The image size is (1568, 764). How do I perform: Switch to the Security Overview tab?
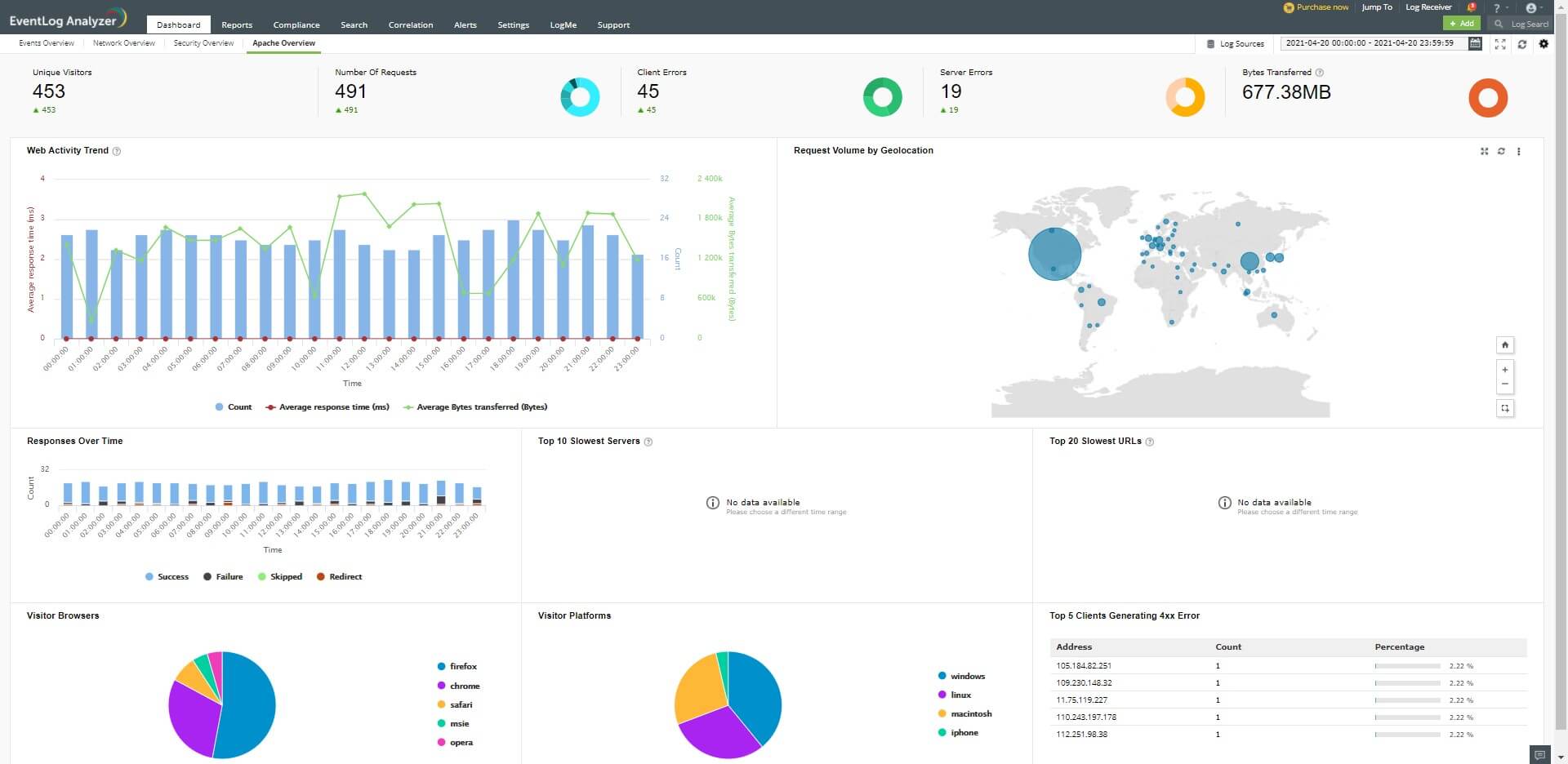point(203,43)
